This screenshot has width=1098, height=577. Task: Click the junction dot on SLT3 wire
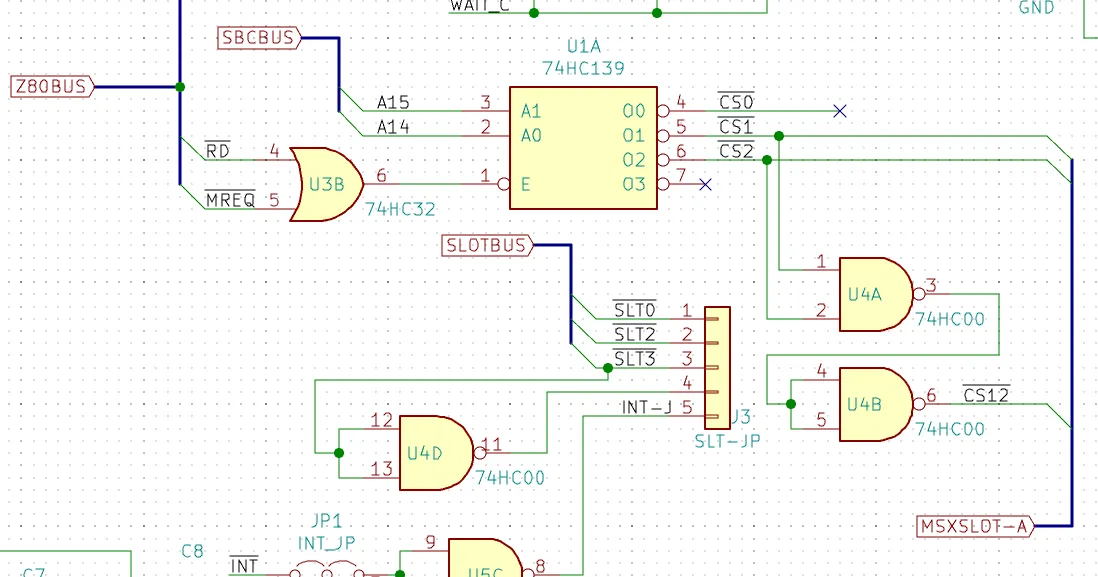click(608, 368)
